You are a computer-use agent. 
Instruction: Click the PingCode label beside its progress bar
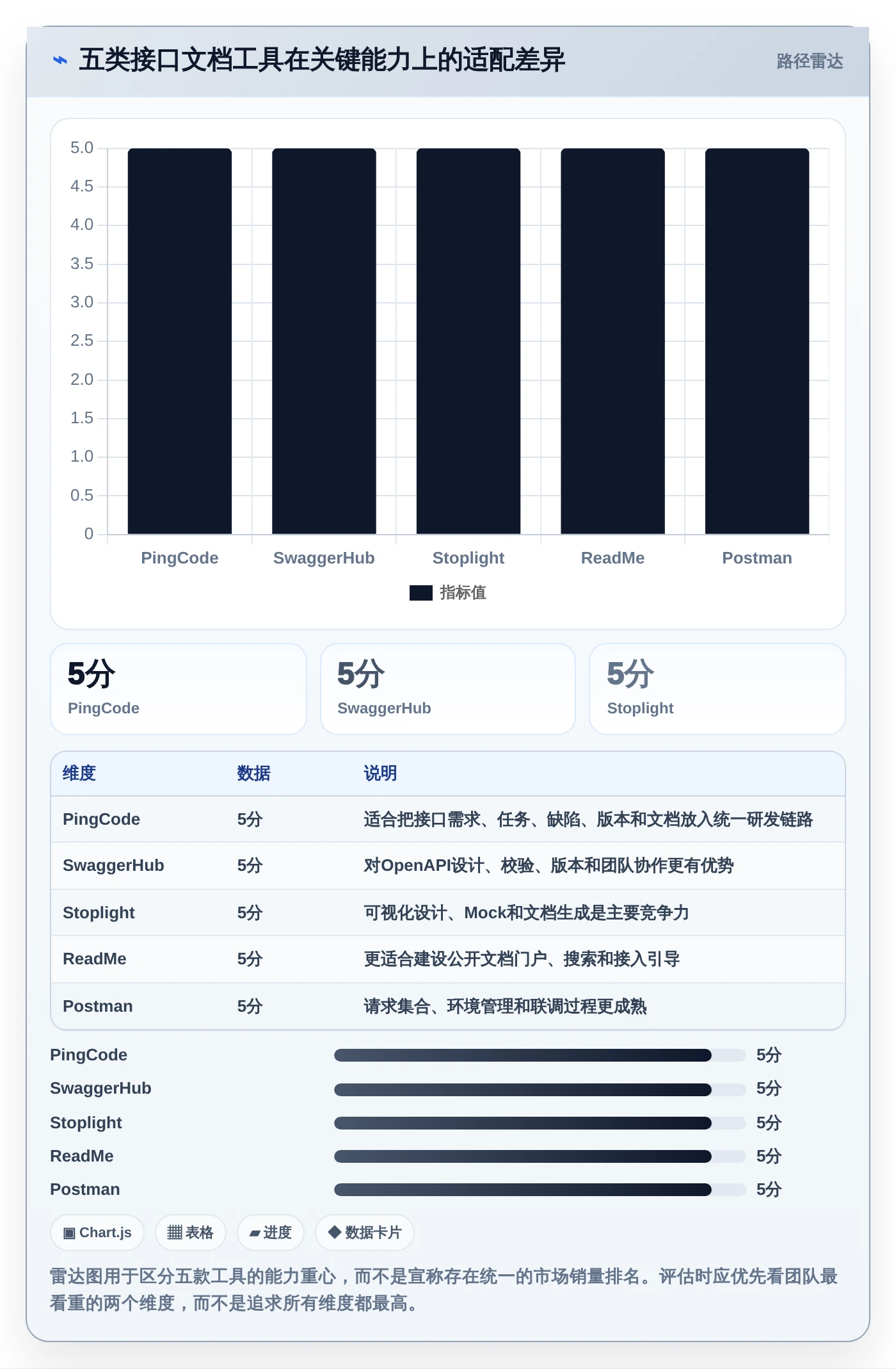pyautogui.click(x=89, y=1055)
